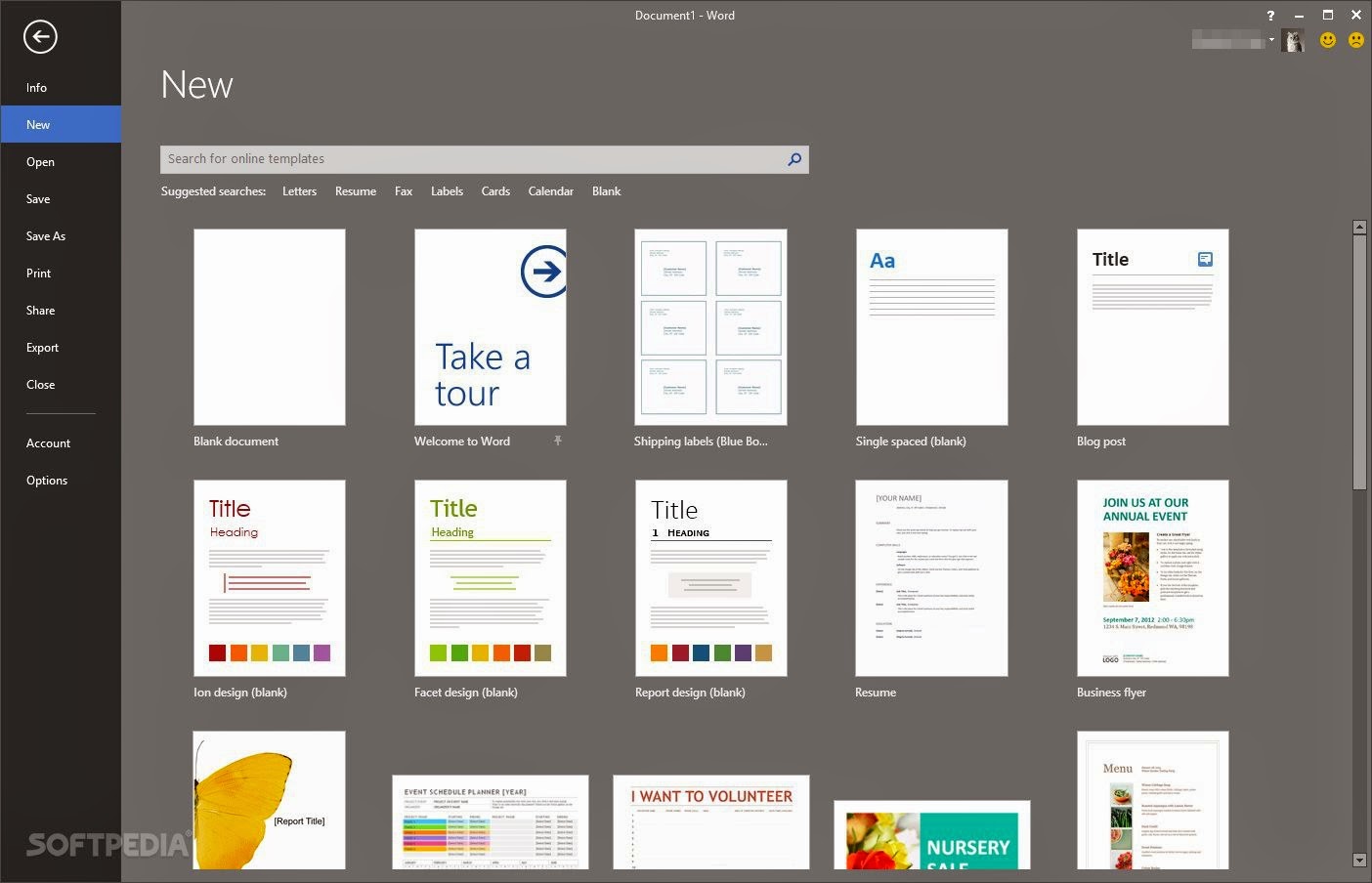Open the Info page

click(61, 88)
